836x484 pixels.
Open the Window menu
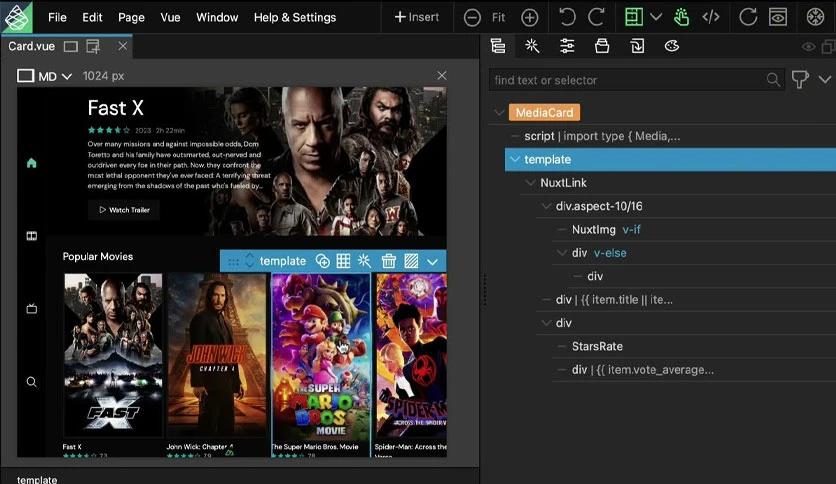pos(217,17)
